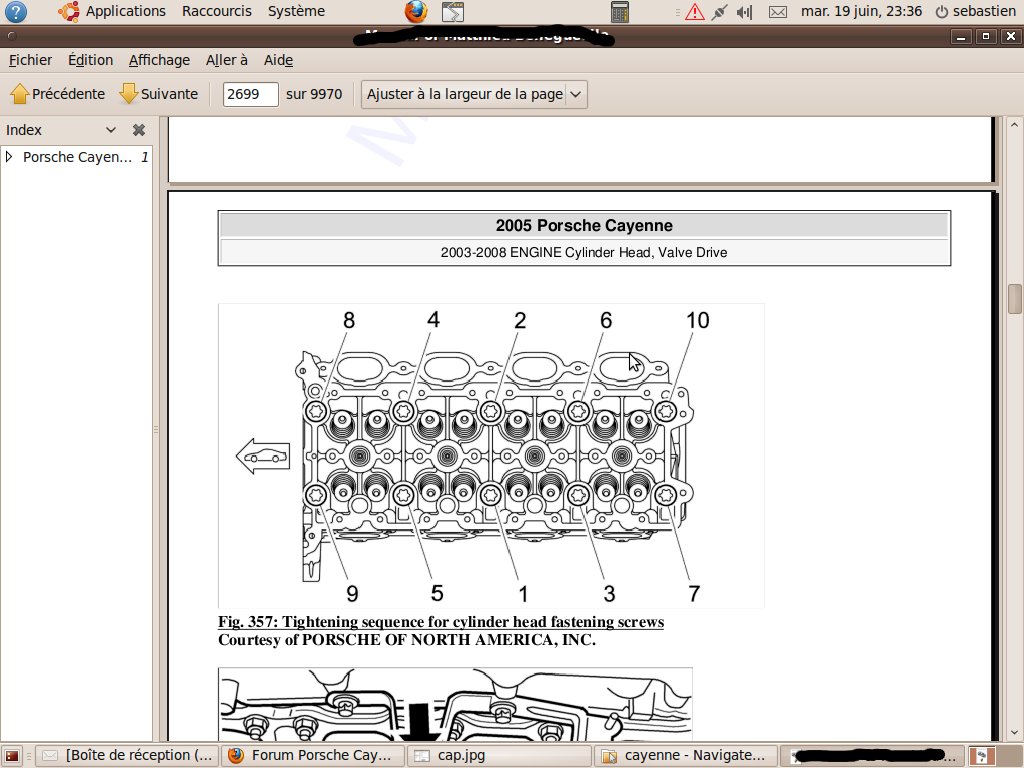Open the Raccourcis menu
The height and width of the screenshot is (768, 1024).
click(217, 11)
